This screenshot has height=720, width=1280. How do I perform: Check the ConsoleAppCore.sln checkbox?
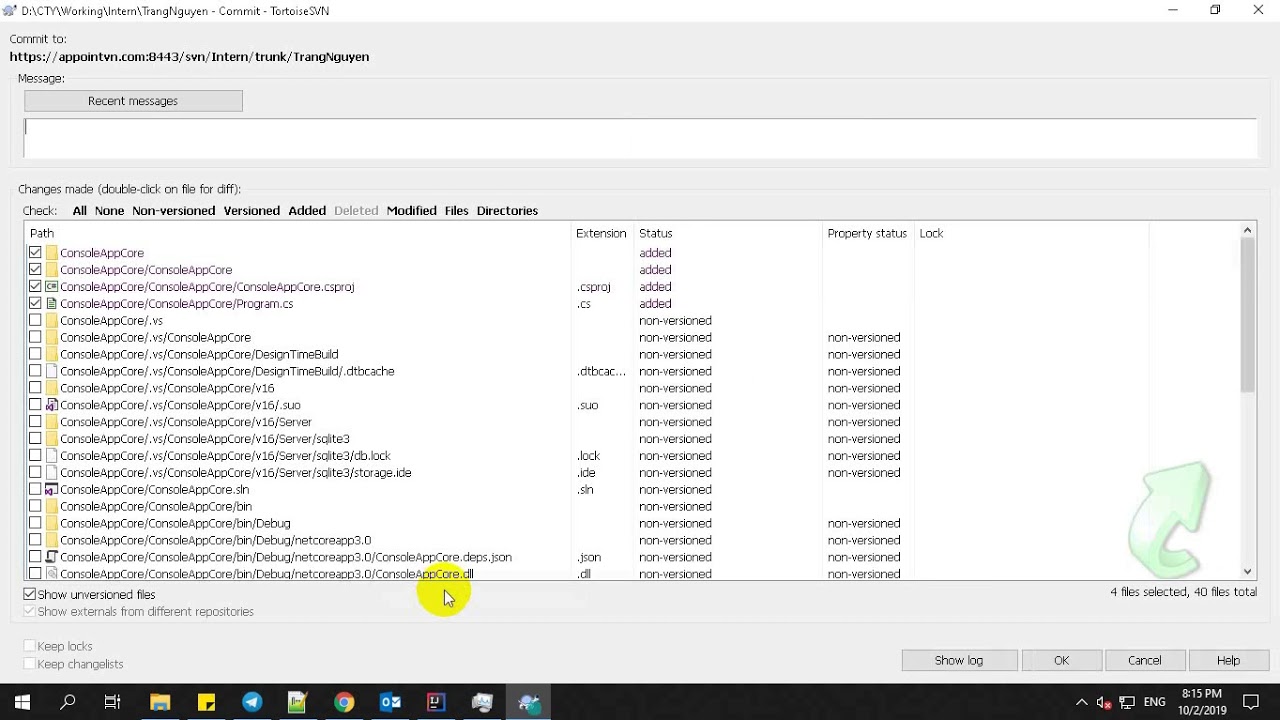(x=36, y=490)
